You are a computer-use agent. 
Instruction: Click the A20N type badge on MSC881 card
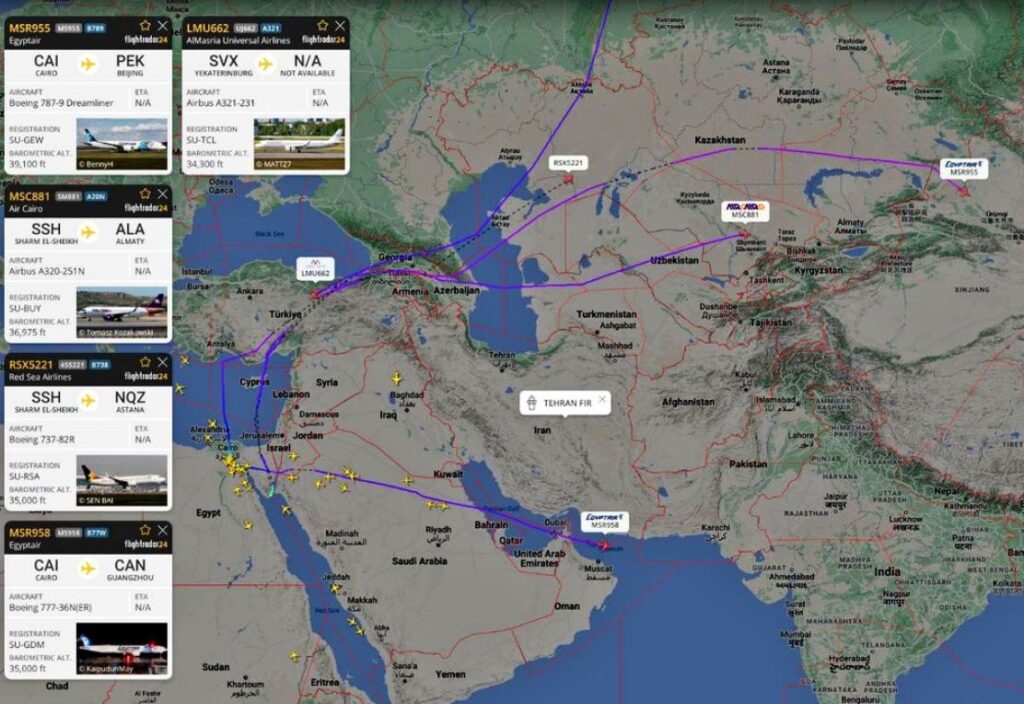click(95, 197)
